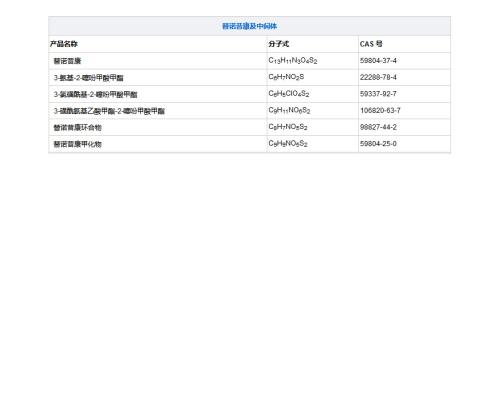Viewport: 500px width, 400px height.
Task: Select product name 3-磺酰氨基乙酸甲酯-2-噻吩甲酸甲酯
Action: 109,111
